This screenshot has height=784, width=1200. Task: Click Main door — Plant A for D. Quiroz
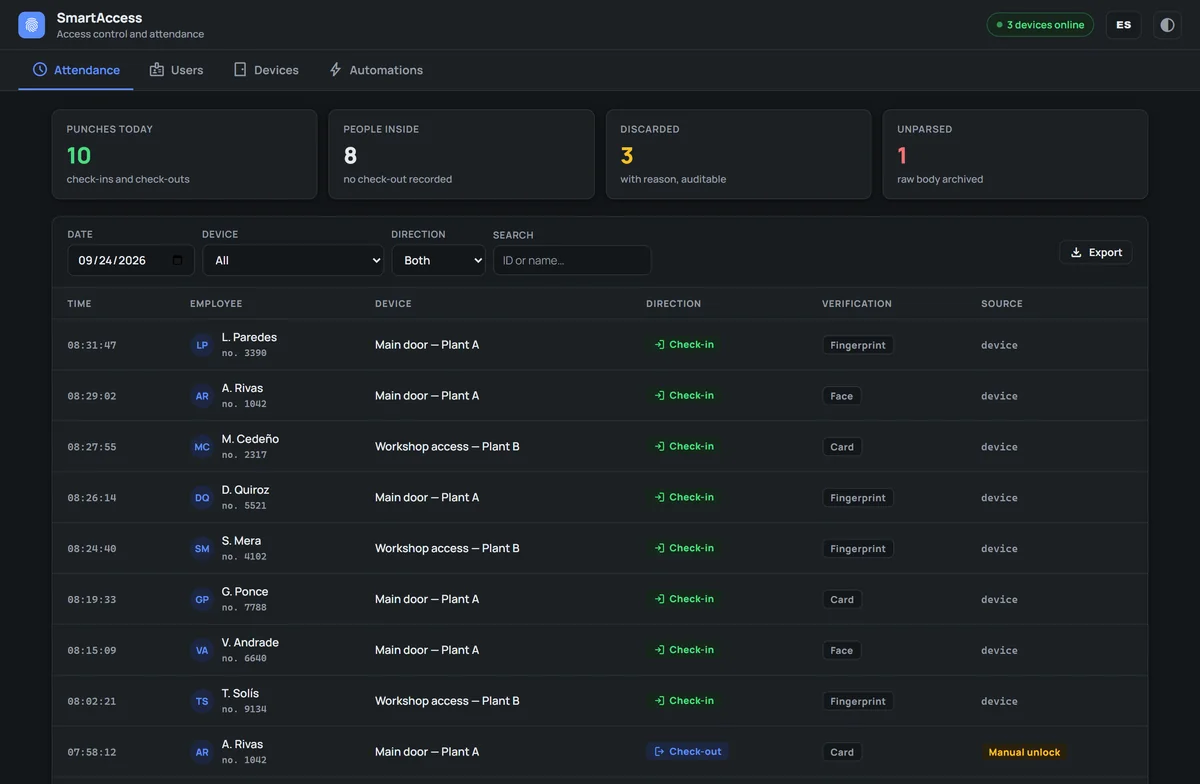427,497
